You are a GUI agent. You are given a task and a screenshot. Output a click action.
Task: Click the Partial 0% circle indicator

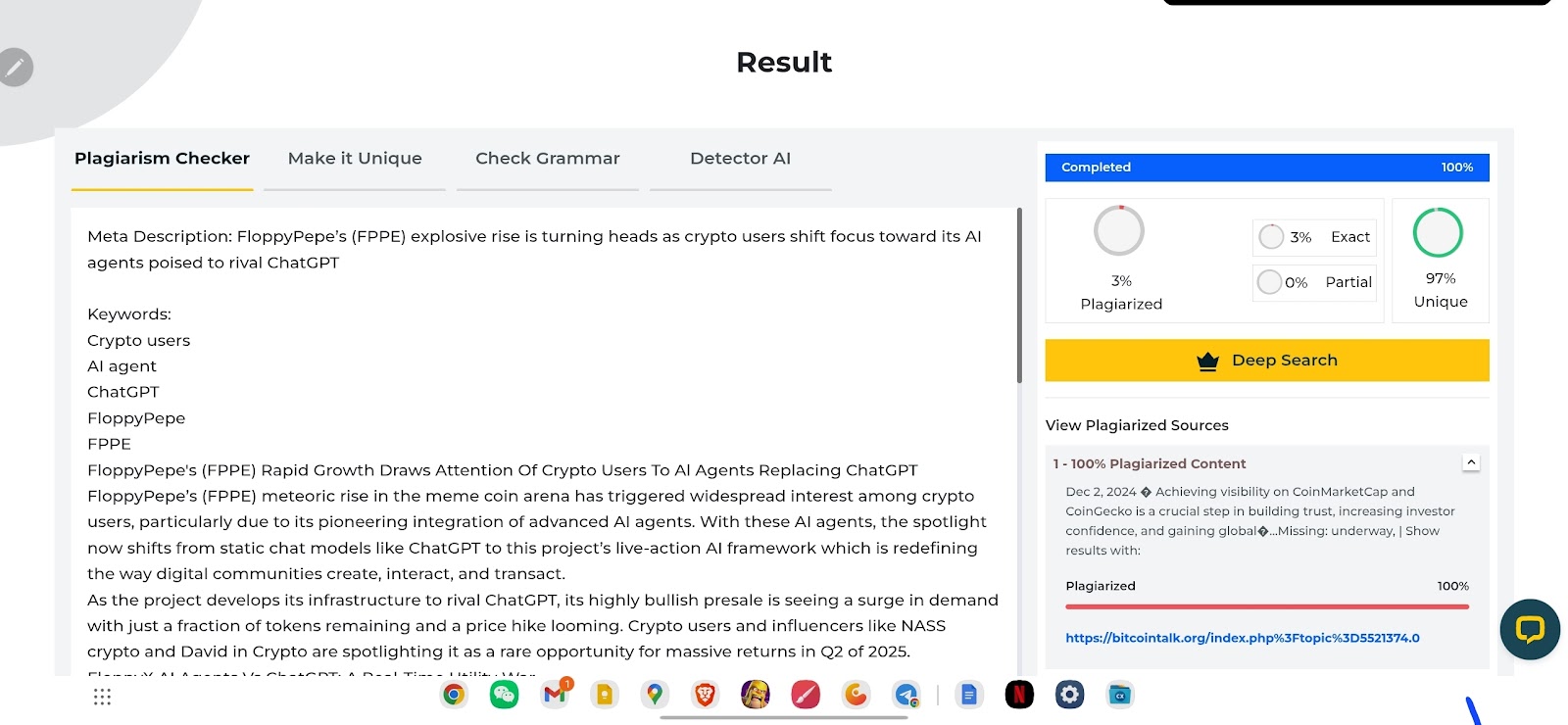point(1270,282)
